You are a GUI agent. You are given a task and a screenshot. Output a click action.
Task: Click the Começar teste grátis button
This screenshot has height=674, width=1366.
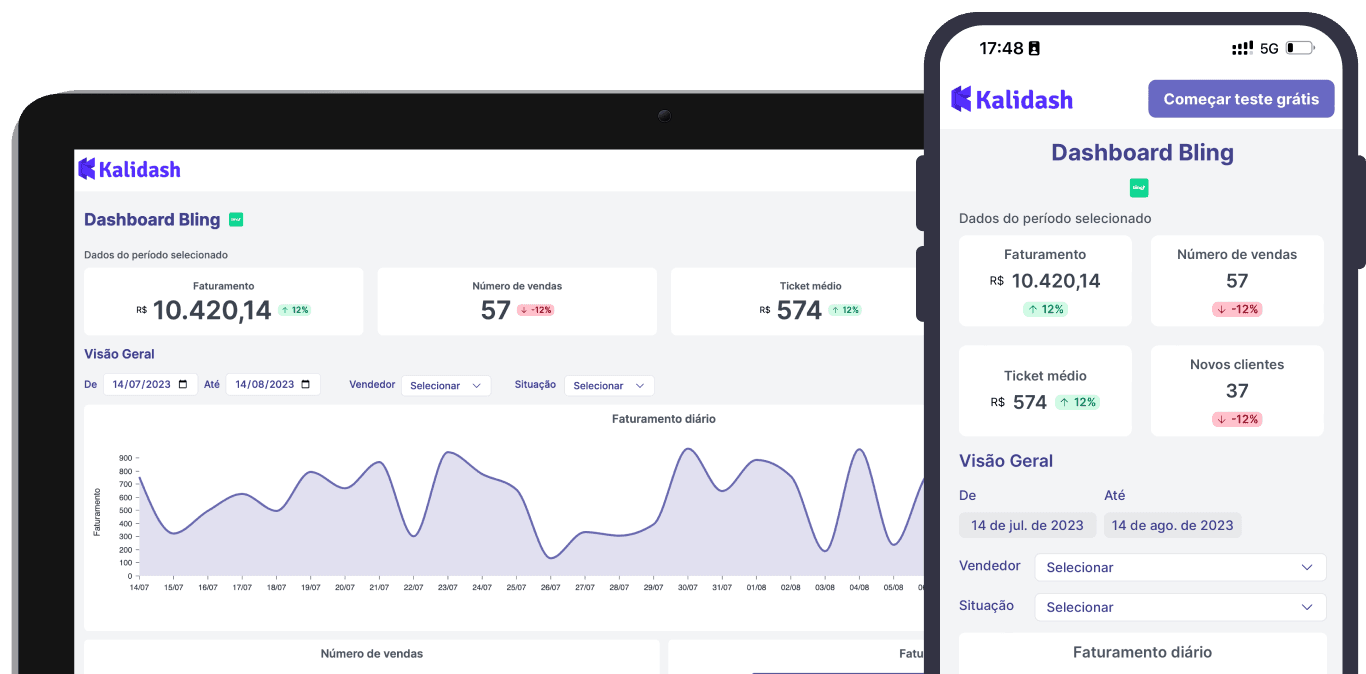coord(1241,99)
